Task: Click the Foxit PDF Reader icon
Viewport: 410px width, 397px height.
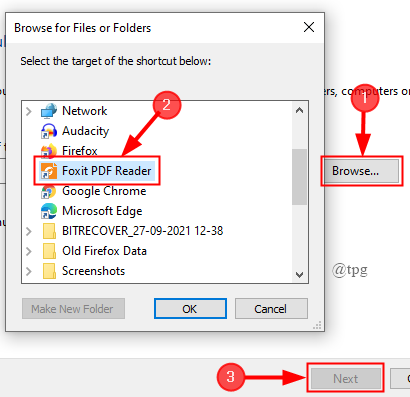Action: click(x=49, y=171)
